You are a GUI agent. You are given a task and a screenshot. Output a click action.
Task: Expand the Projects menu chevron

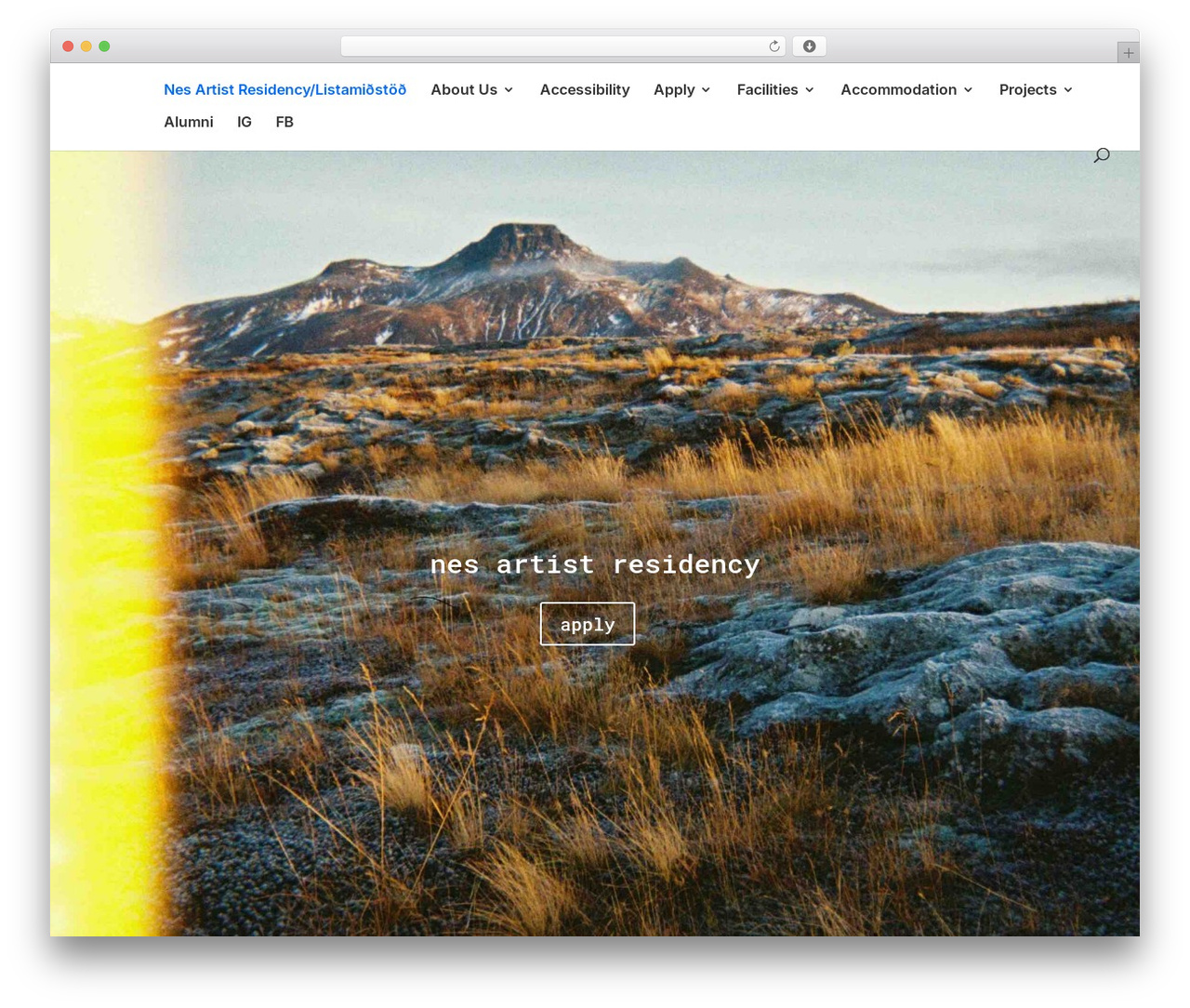pyautogui.click(x=1068, y=90)
